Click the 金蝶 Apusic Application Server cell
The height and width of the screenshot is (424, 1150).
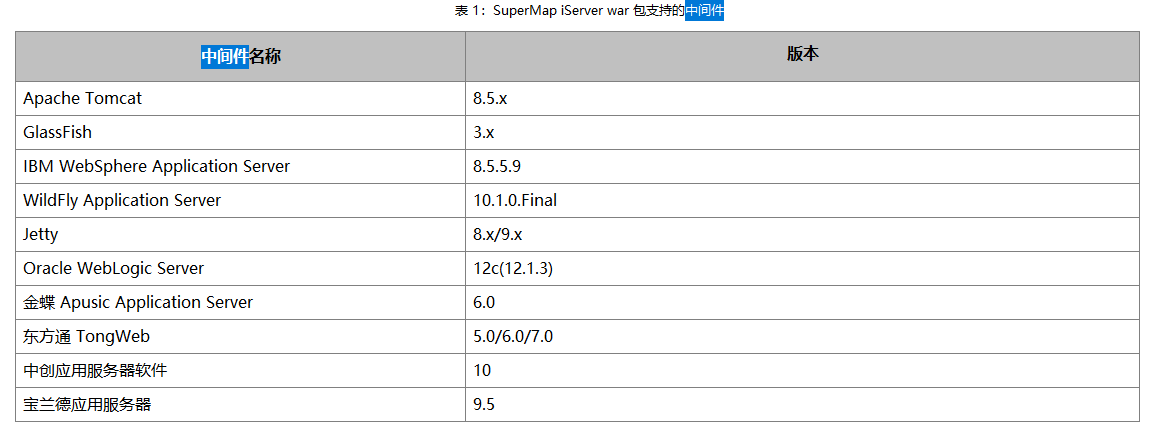click(240, 302)
